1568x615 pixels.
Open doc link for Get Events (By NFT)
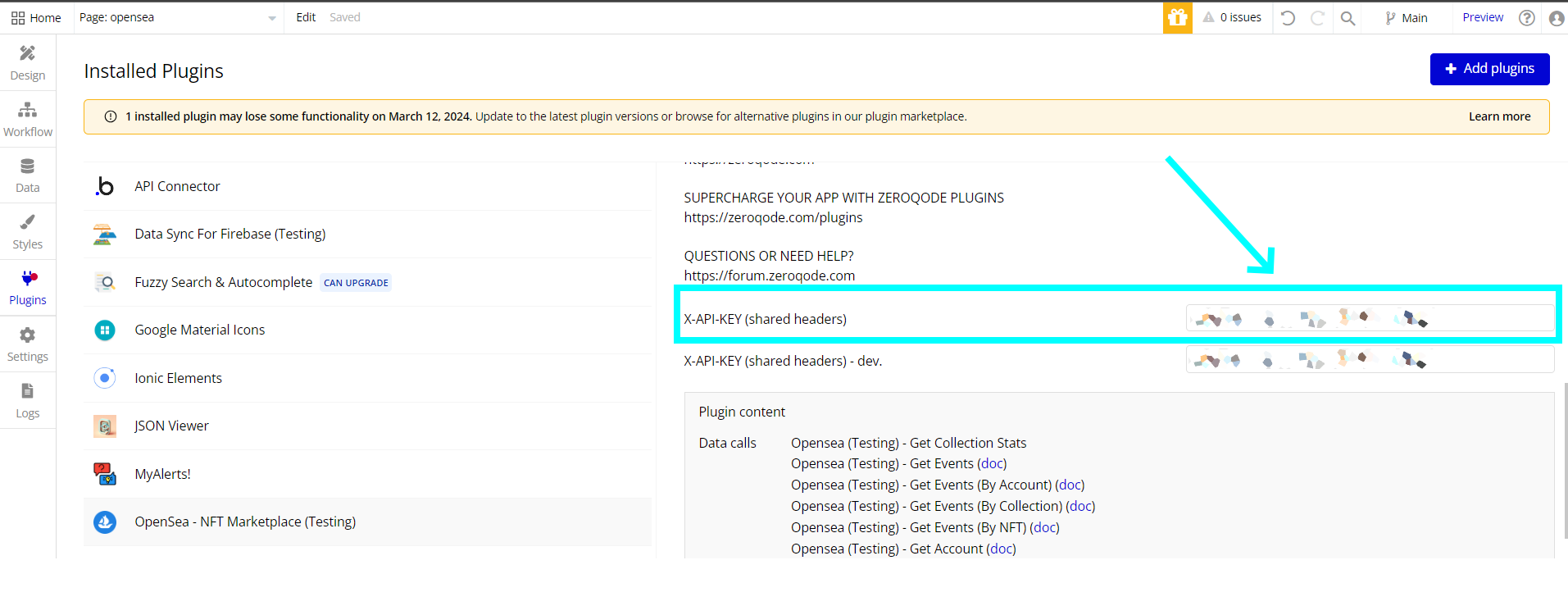(x=1044, y=528)
